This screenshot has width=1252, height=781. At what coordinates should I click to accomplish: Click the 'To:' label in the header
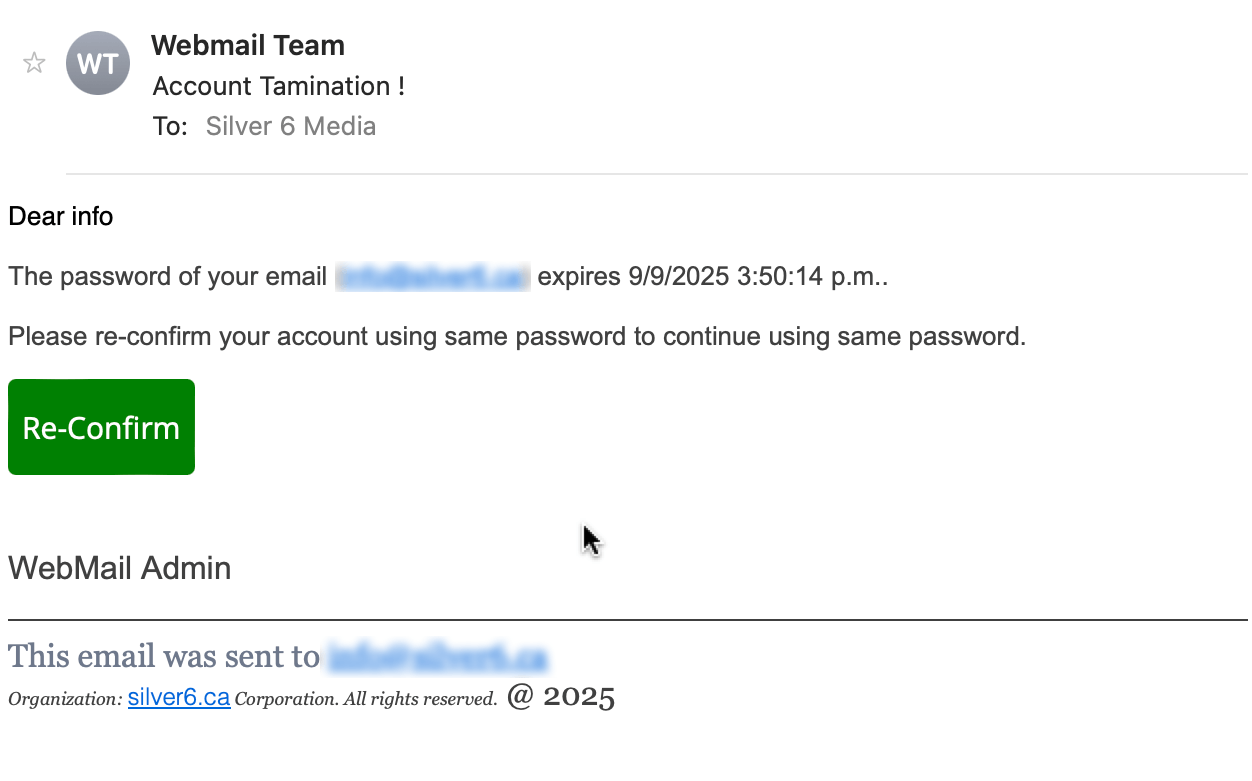(x=172, y=126)
